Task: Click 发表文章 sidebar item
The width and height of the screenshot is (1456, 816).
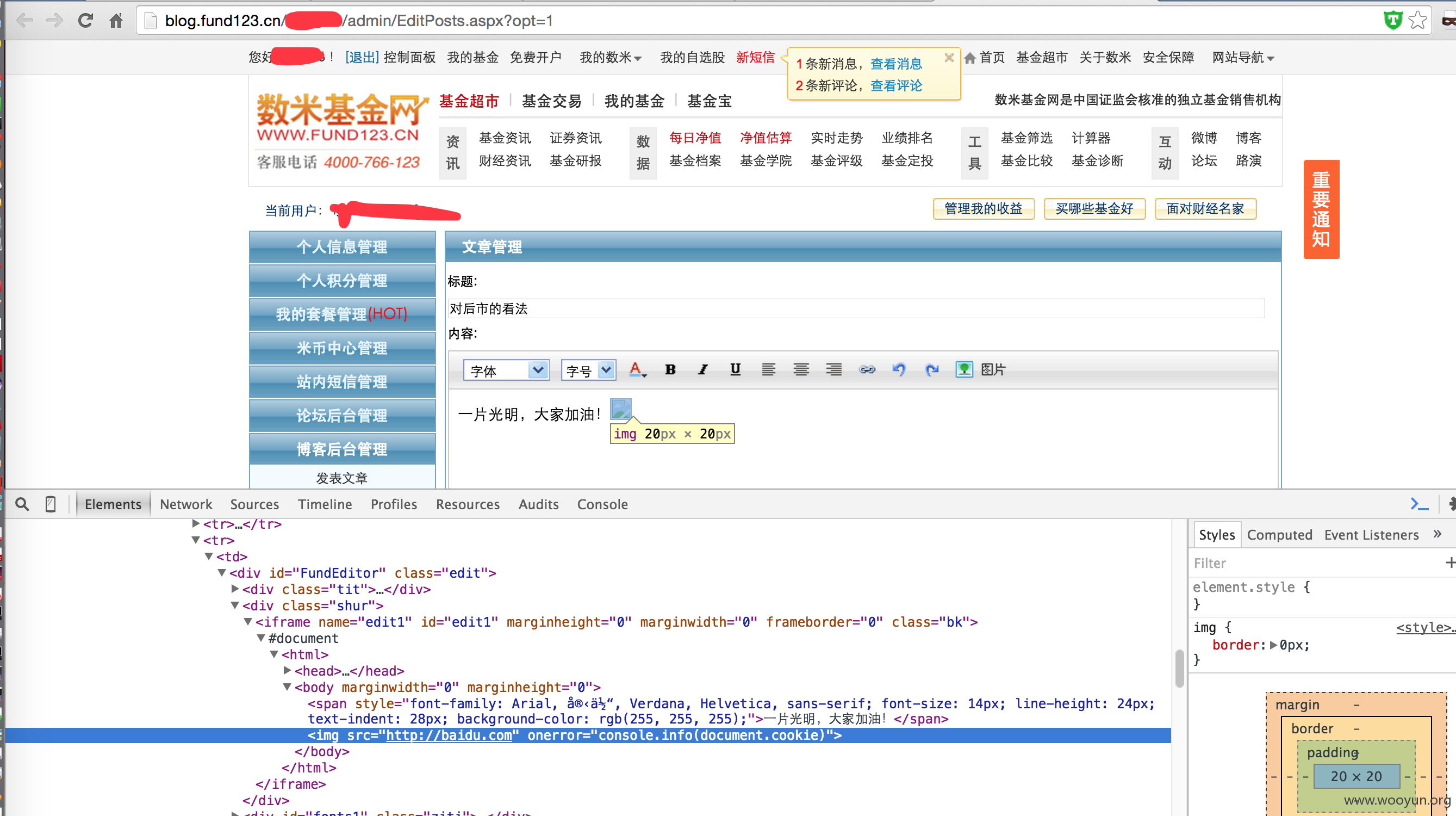Action: pyautogui.click(x=342, y=478)
